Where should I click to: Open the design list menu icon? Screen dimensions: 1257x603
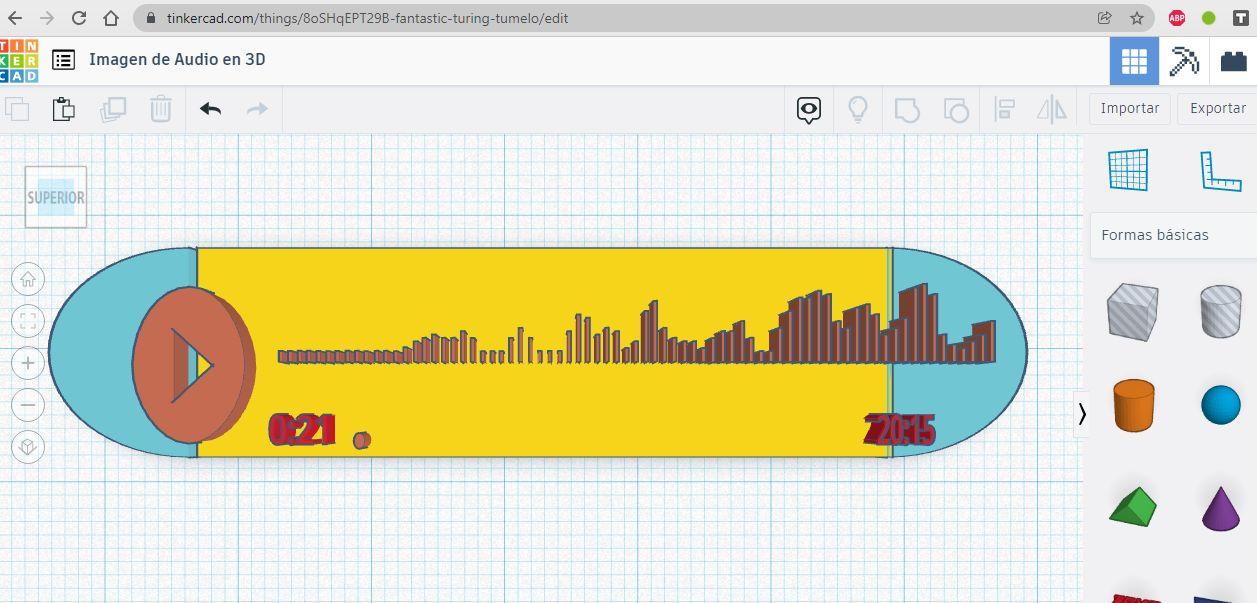(x=63, y=60)
